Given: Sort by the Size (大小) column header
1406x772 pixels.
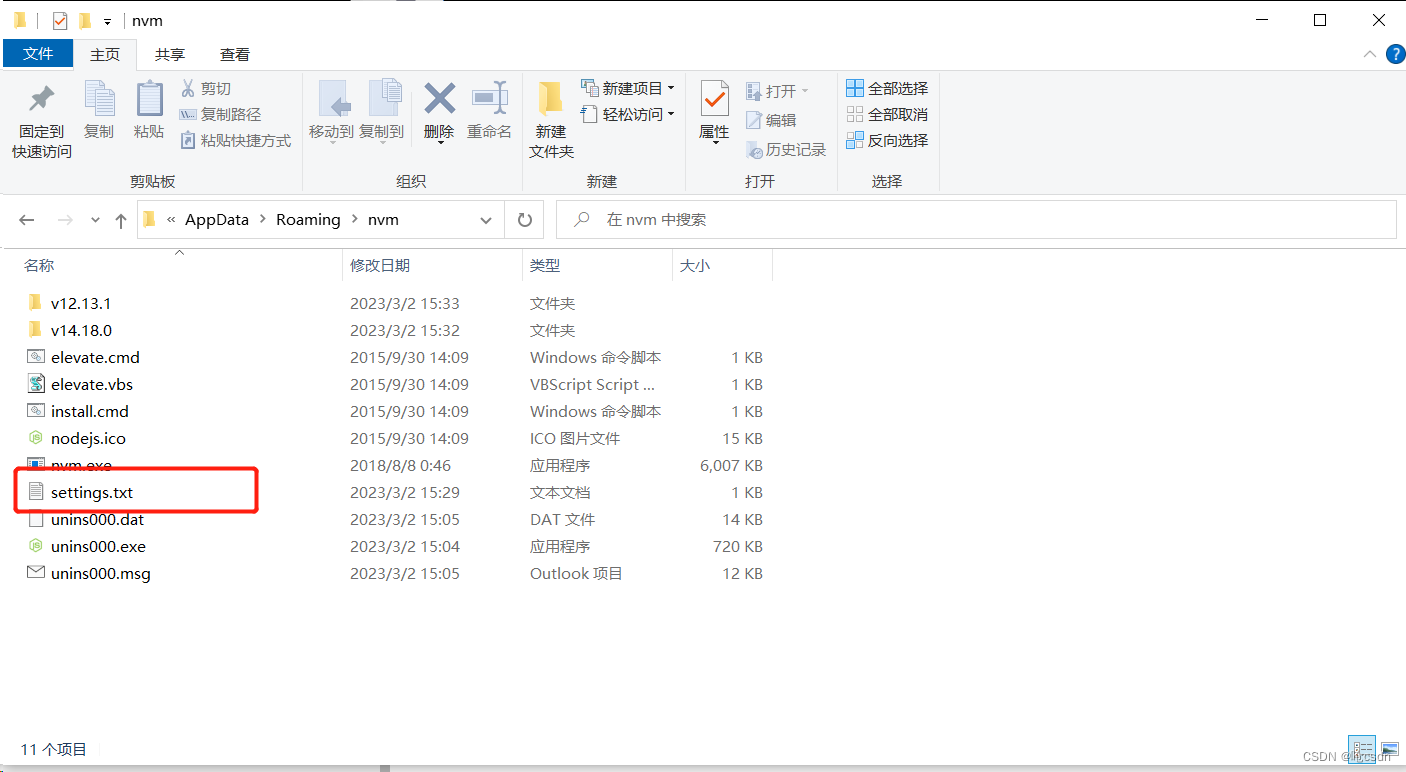Looking at the screenshot, I should tap(695, 265).
